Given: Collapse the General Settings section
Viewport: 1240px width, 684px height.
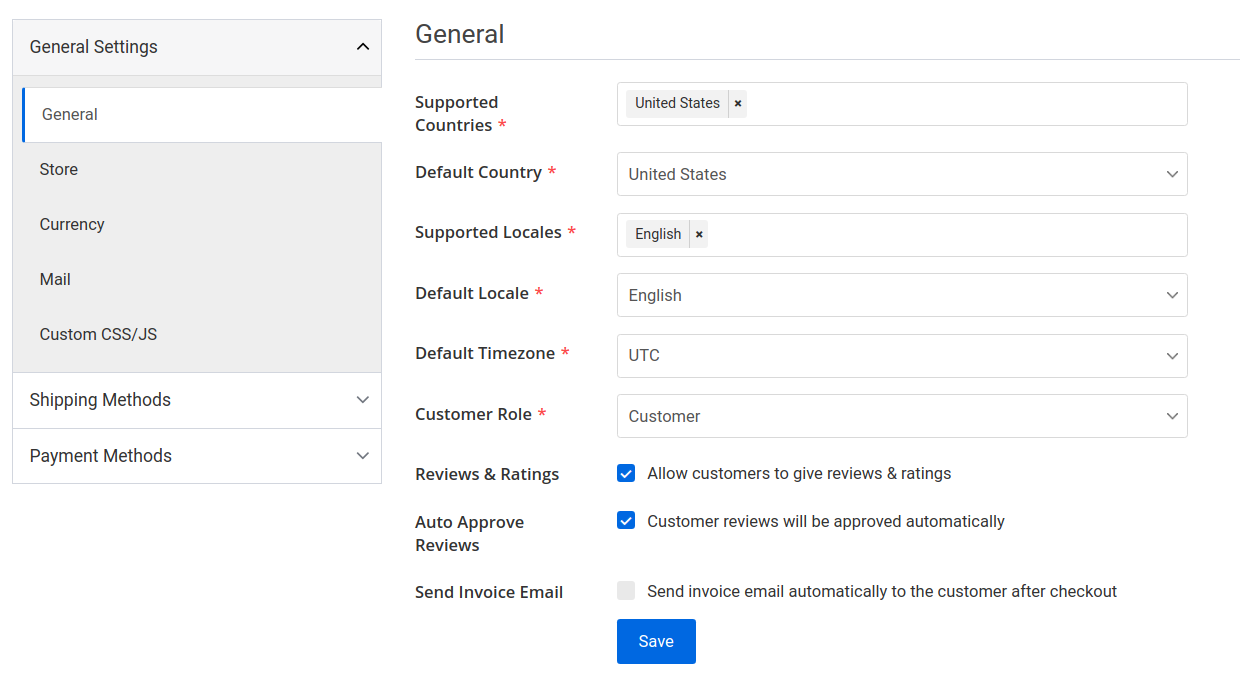Looking at the screenshot, I should (362, 47).
